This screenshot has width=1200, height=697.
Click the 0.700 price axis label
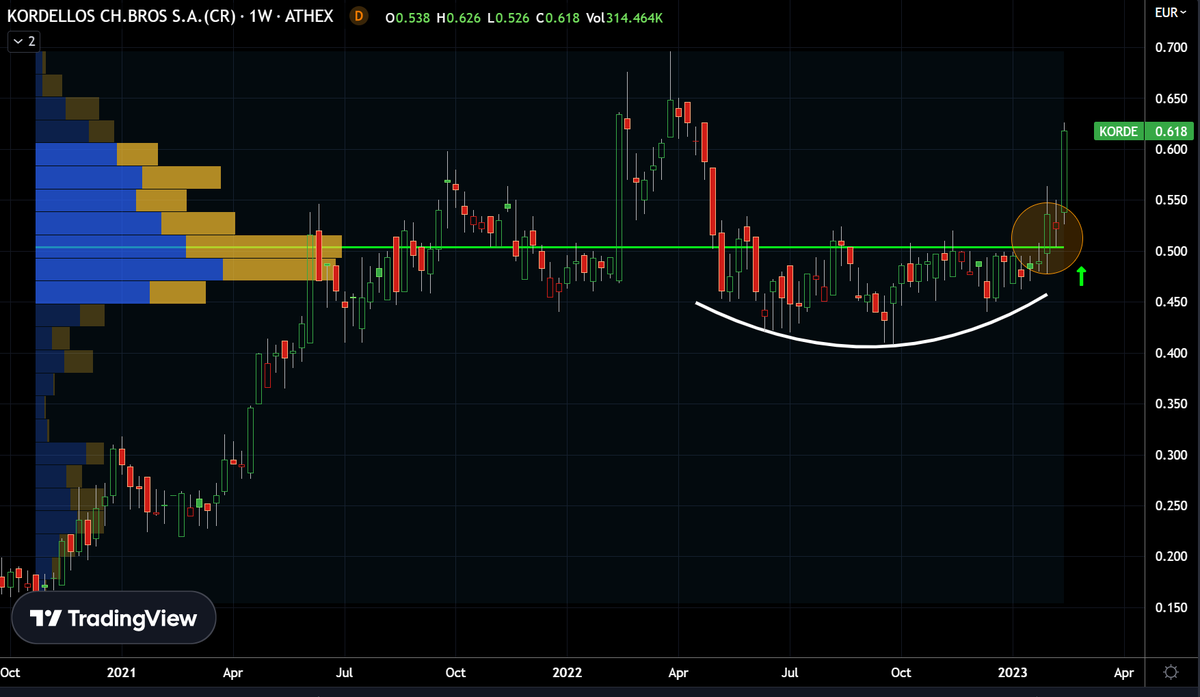(1170, 48)
